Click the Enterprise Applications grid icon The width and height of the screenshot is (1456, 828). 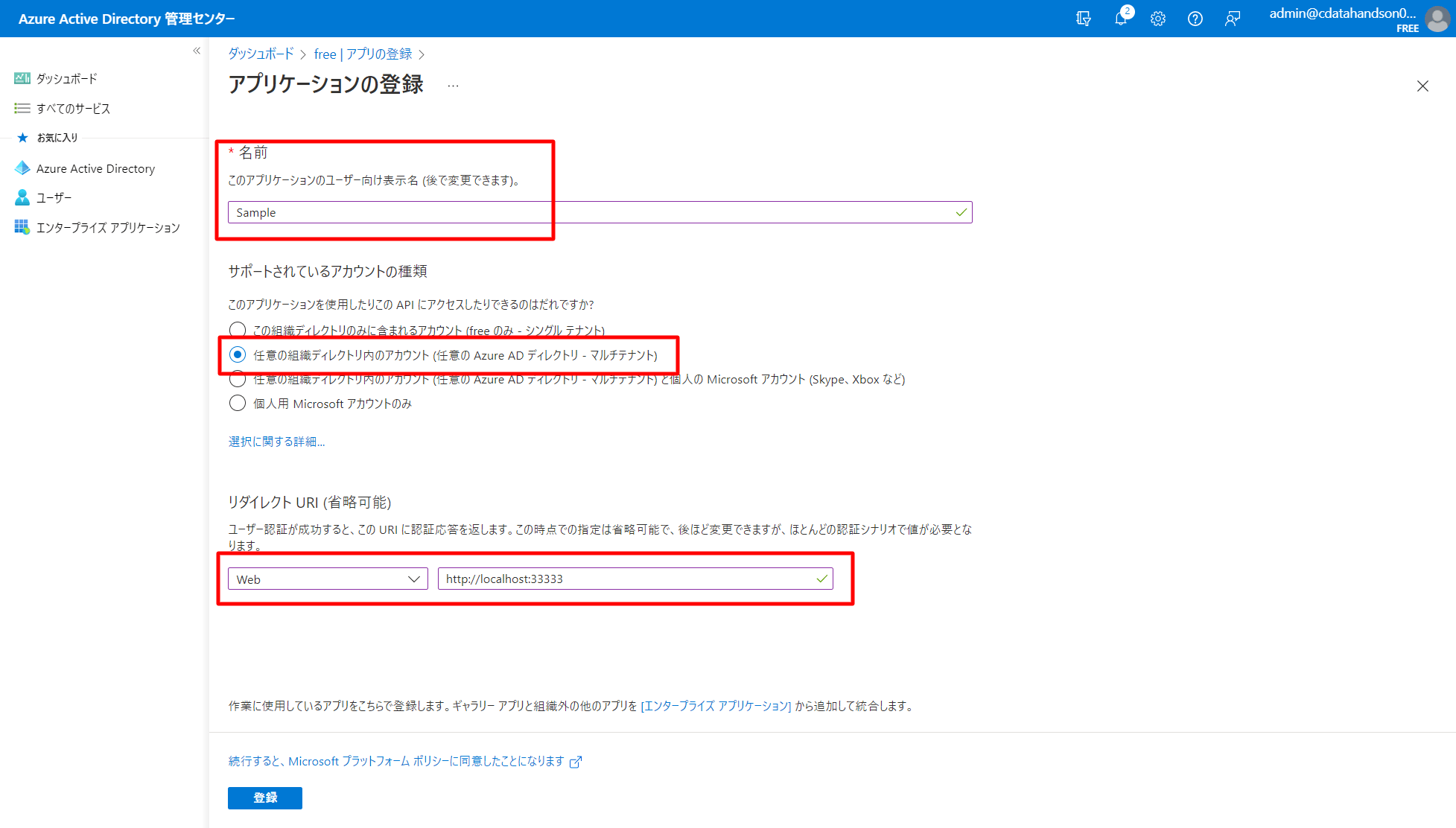pos(22,227)
